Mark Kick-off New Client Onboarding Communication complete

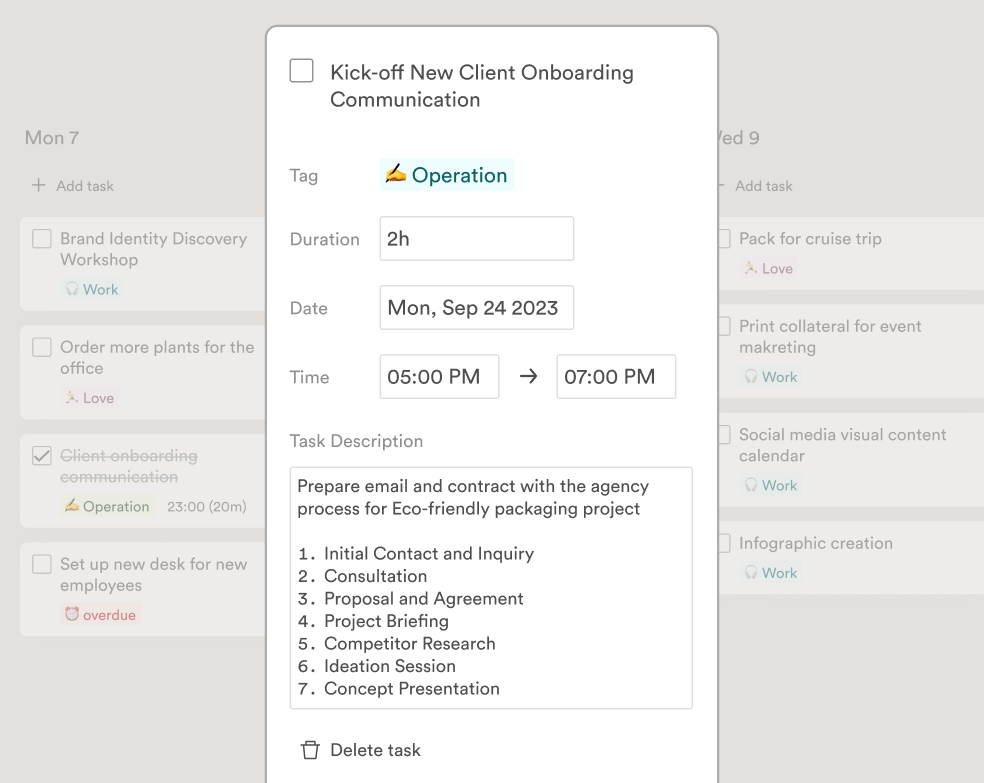[x=301, y=70]
